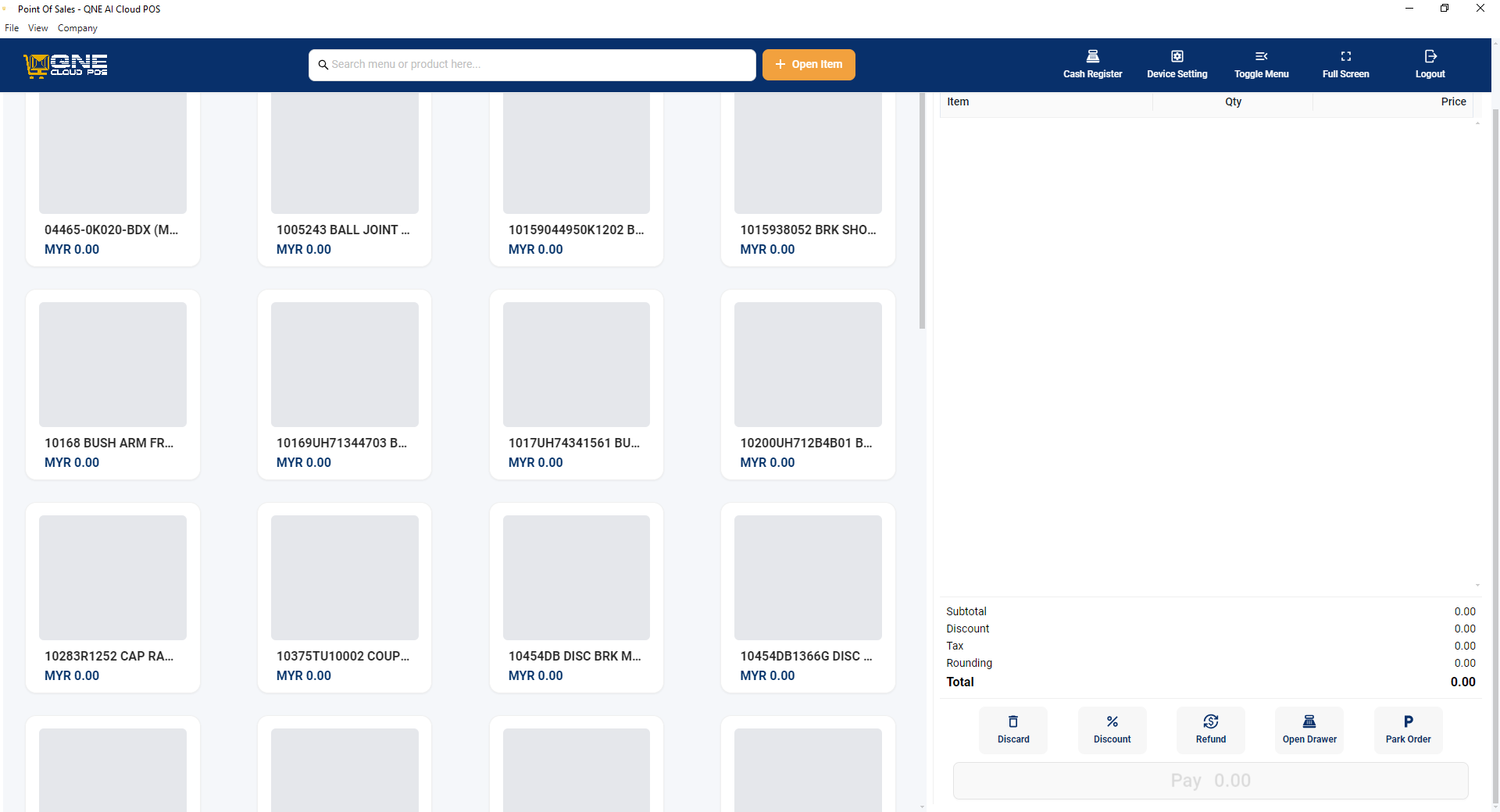Toggle the menu panel
Image resolution: width=1500 pixels, height=812 pixels.
pos(1261,65)
